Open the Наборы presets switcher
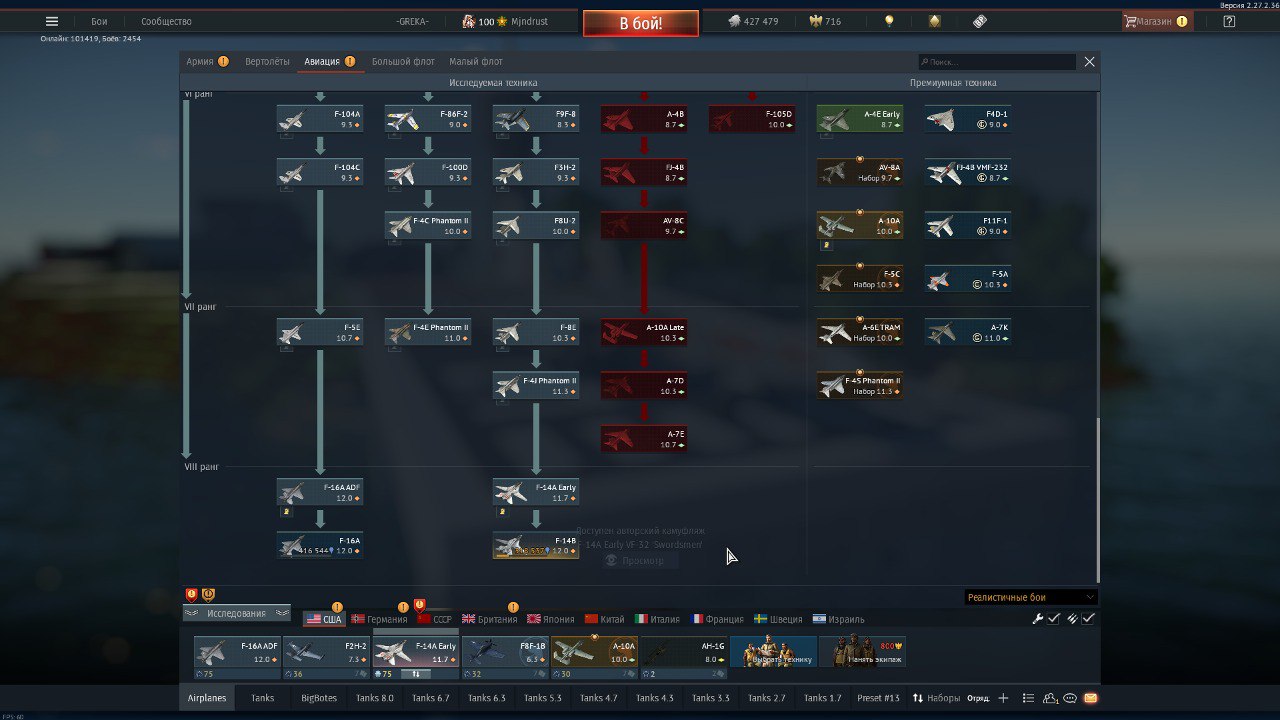This screenshot has height=720, width=1280. [935, 698]
